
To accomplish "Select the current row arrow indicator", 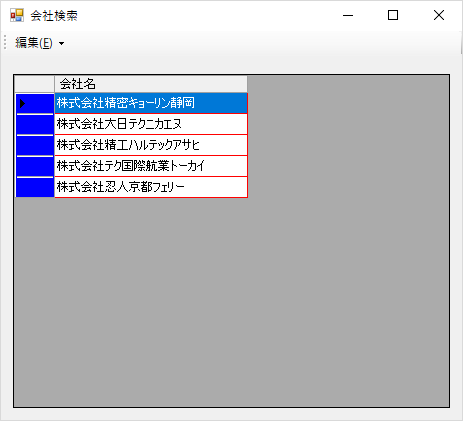I will [22, 103].
